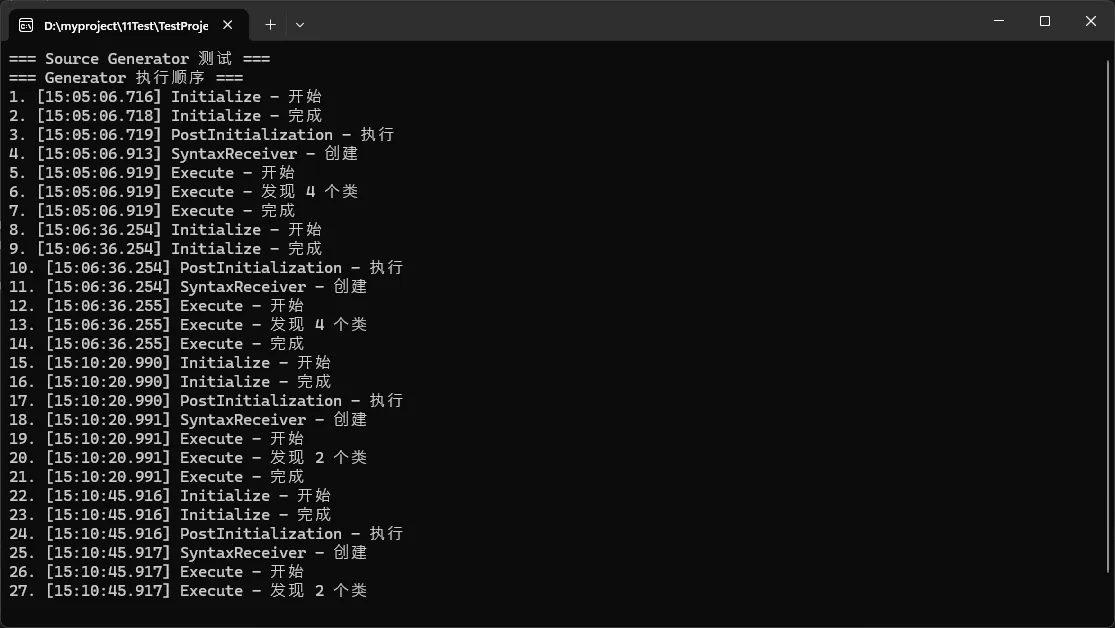The height and width of the screenshot is (628, 1115).
Task: Click the 15:05:06.913 SyntaxReceiver log line
Action: coord(183,154)
